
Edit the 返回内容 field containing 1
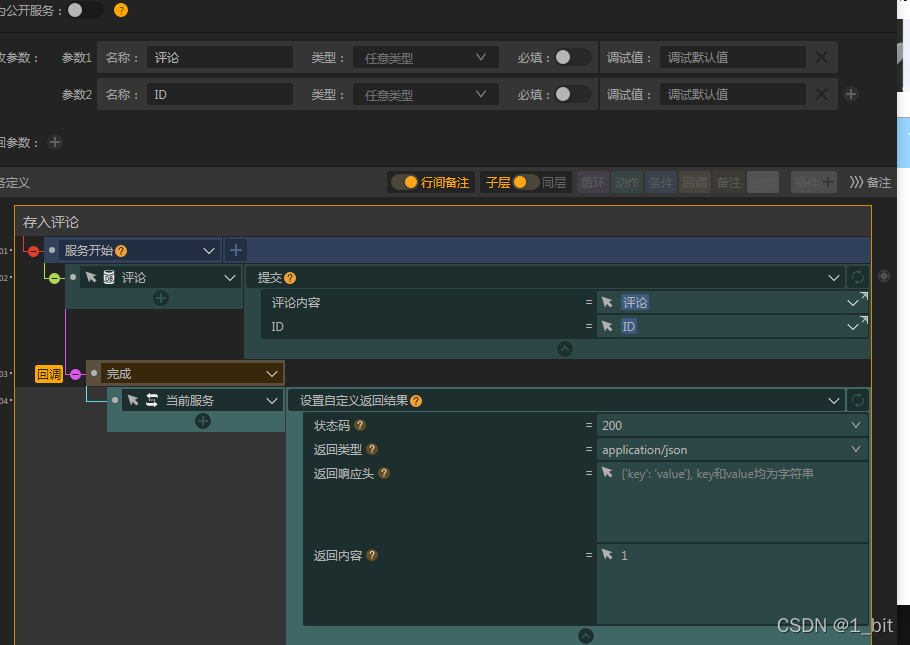click(x=732, y=584)
